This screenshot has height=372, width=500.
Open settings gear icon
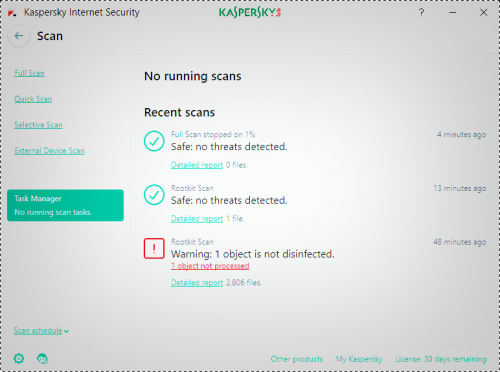[19, 359]
